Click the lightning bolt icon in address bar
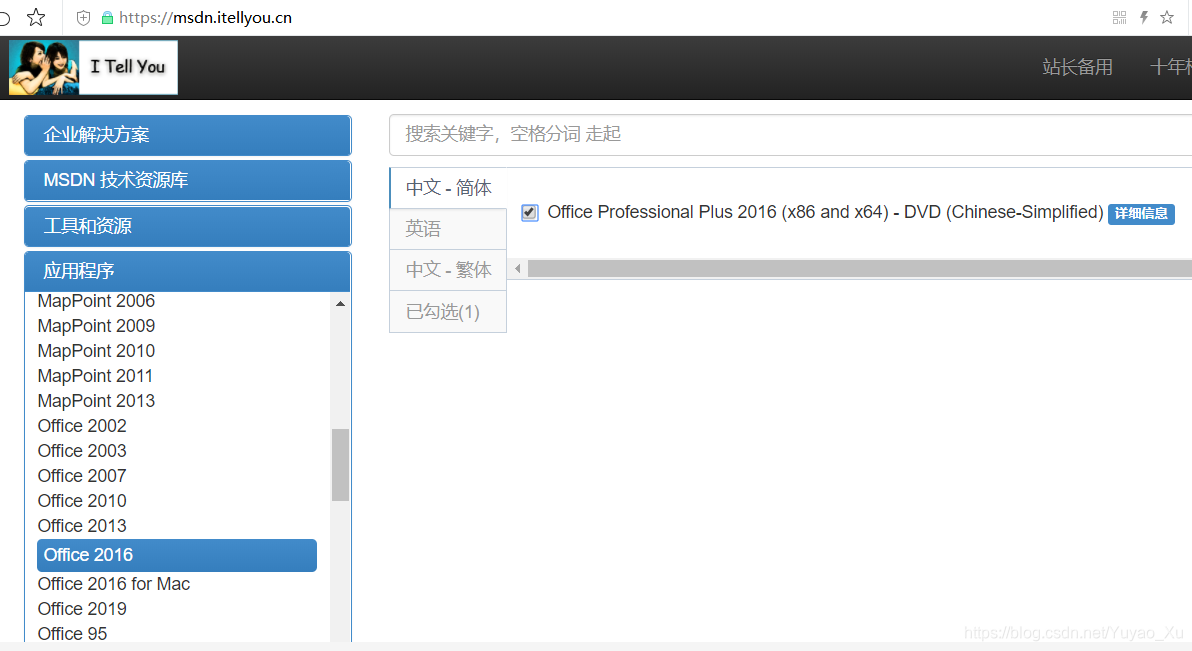Viewport: 1192px width, 651px height. 1143,17
